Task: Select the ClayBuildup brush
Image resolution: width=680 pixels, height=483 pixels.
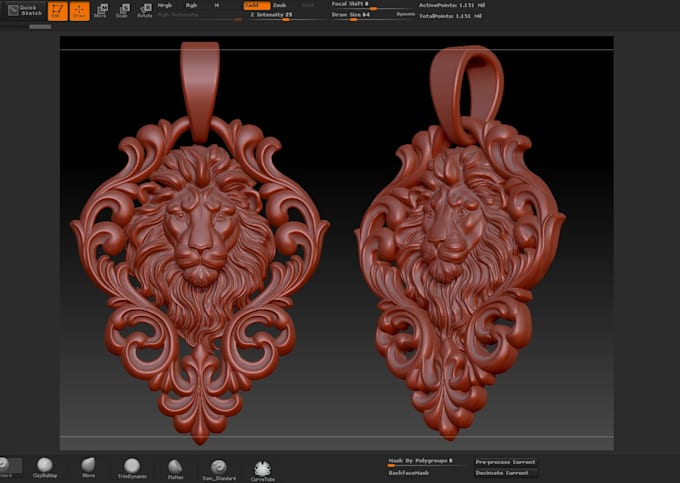Action: coord(45,468)
